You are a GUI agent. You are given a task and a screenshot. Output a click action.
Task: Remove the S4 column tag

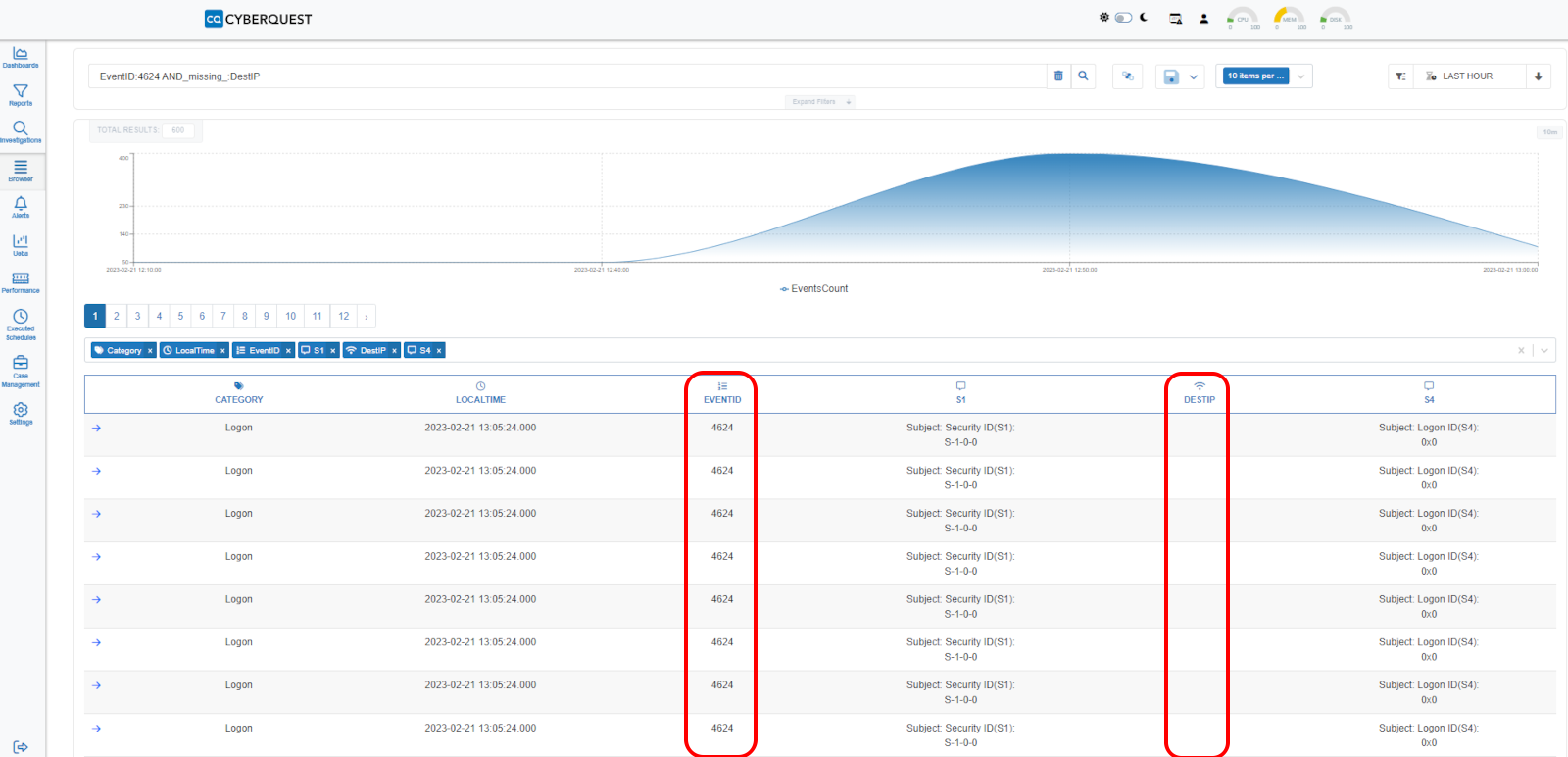tap(439, 351)
